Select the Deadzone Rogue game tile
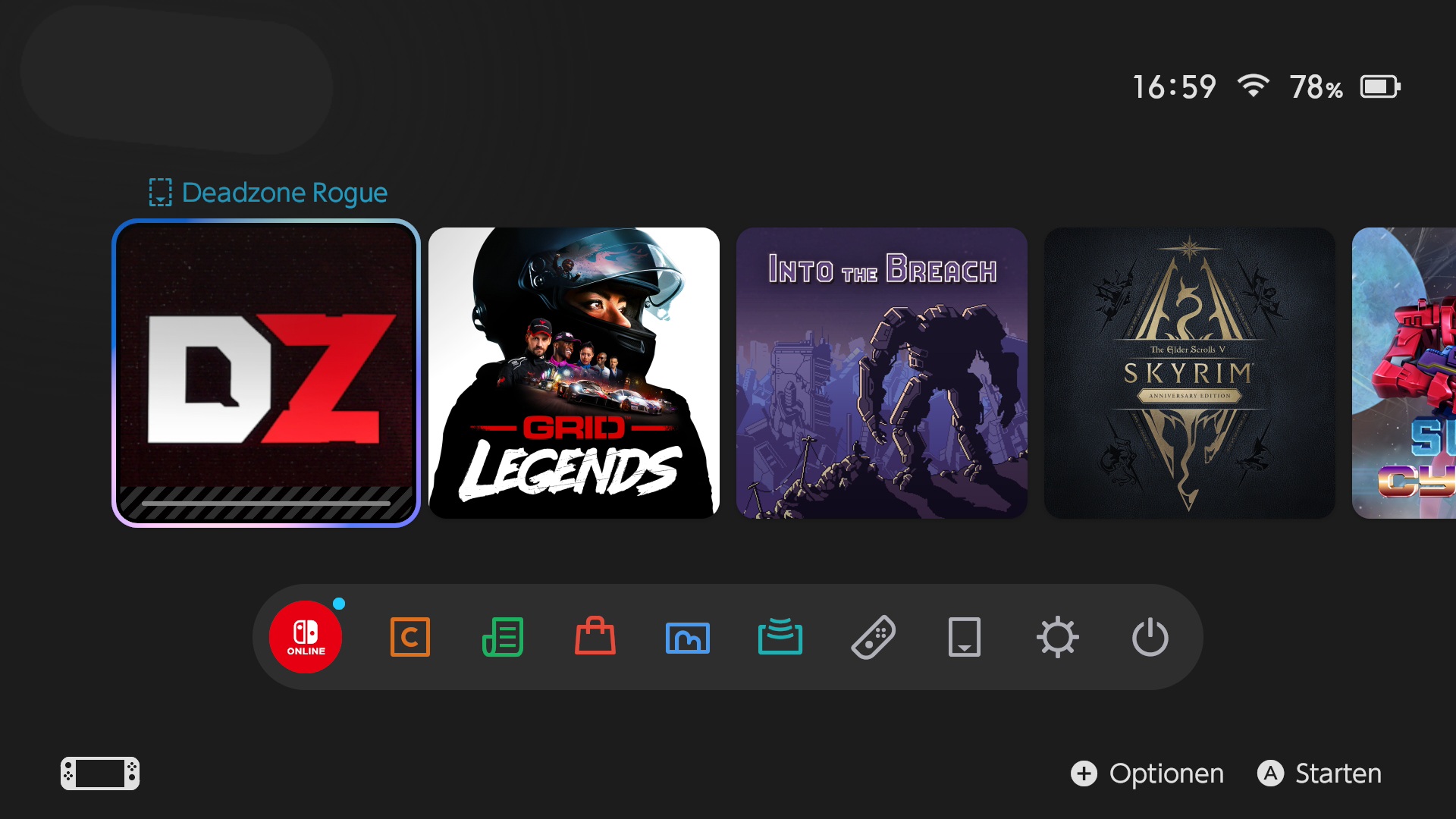1456x819 pixels. 266,373
